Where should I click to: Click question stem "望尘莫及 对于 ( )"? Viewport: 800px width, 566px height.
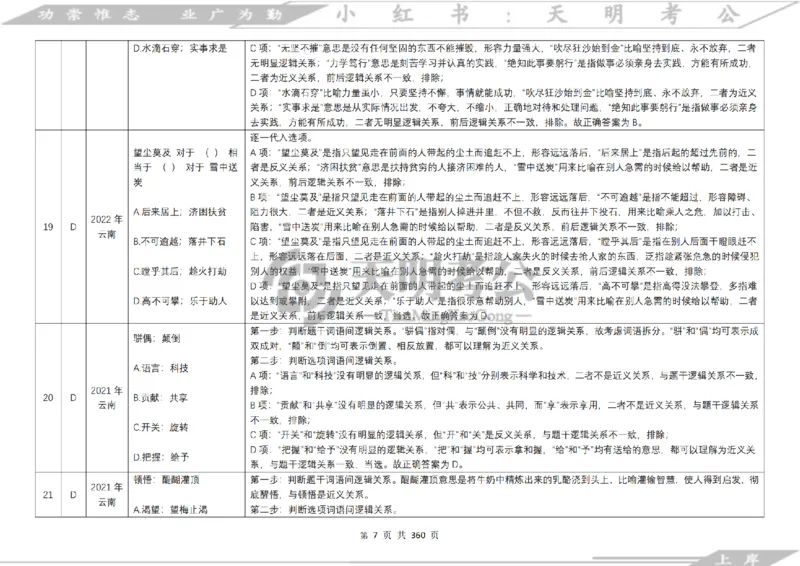[x=186, y=167]
